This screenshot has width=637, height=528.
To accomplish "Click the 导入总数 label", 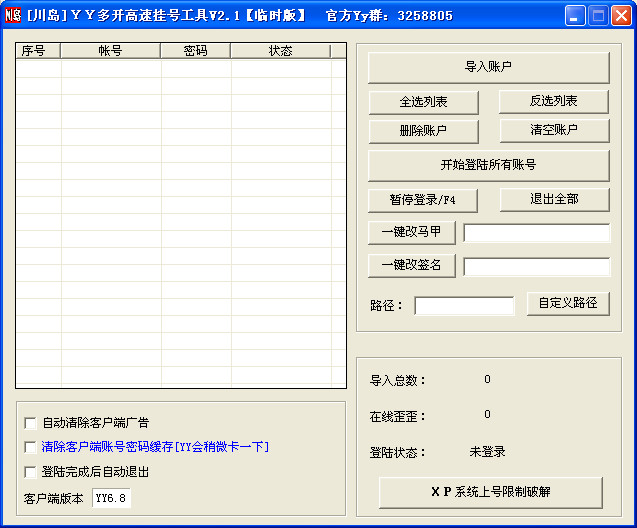I will click(397, 381).
